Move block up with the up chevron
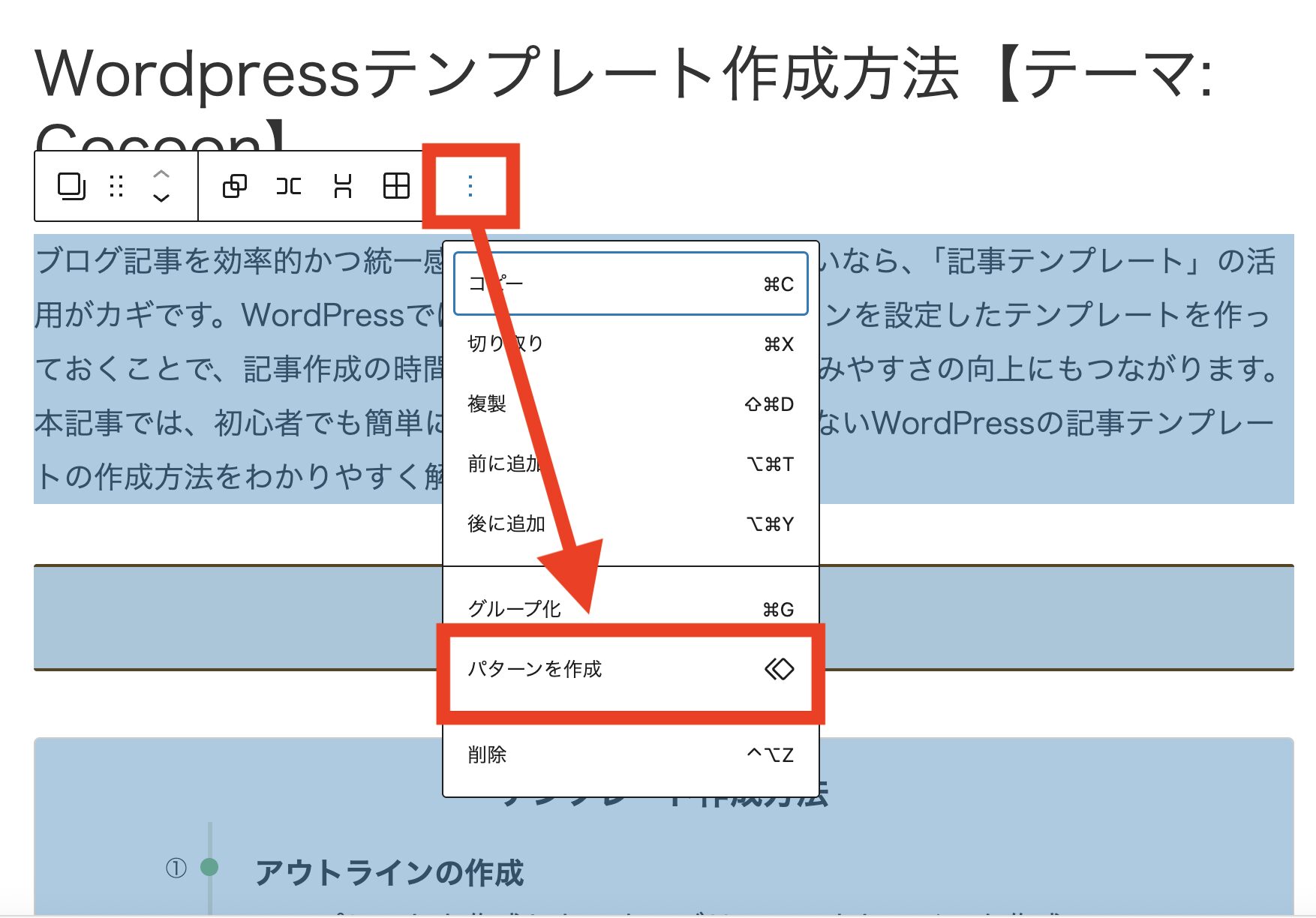This screenshot has height=918, width=1316. point(161,173)
